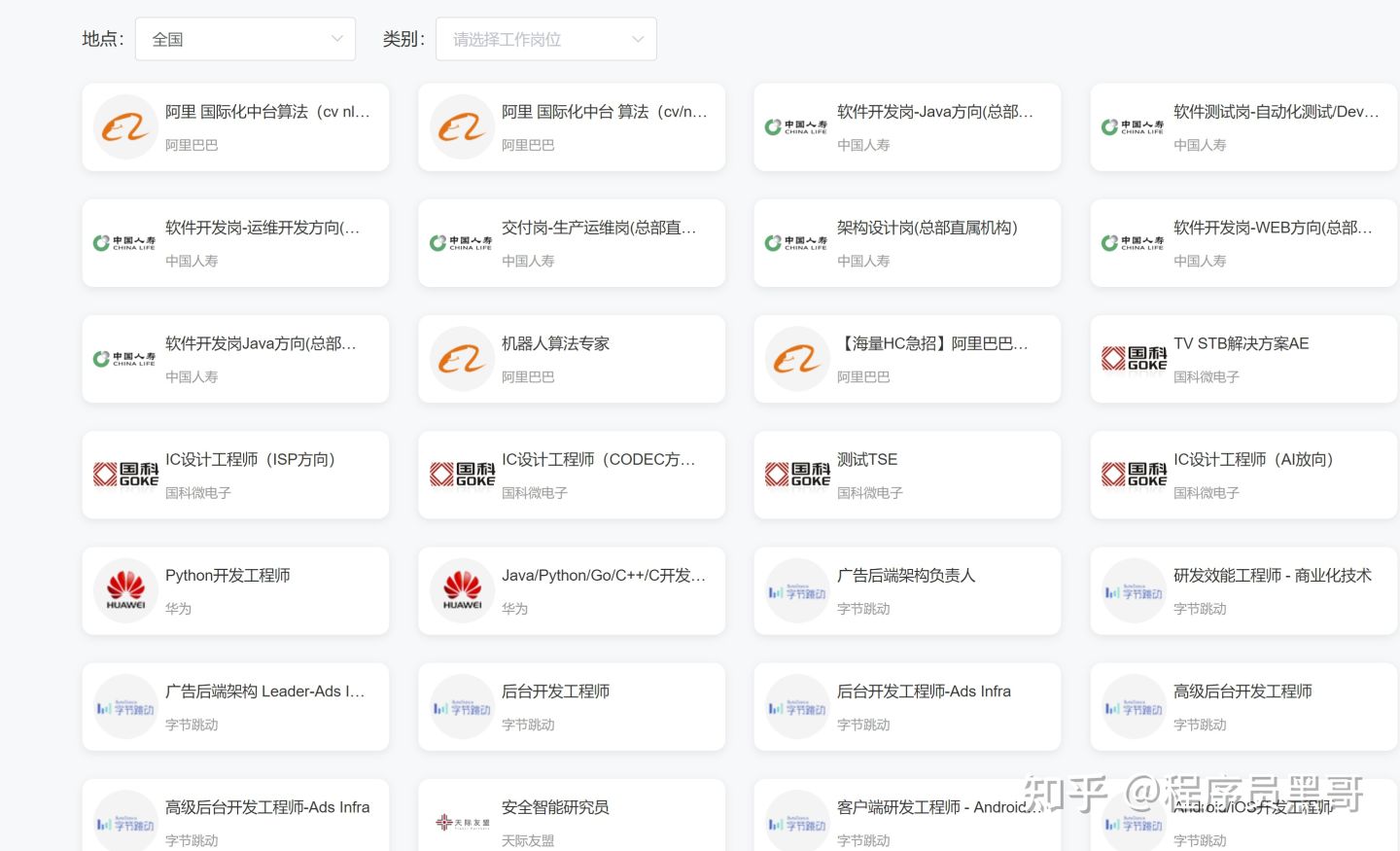
Task: Click the GOKE logo beside 测试TSE
Action: tap(798, 475)
